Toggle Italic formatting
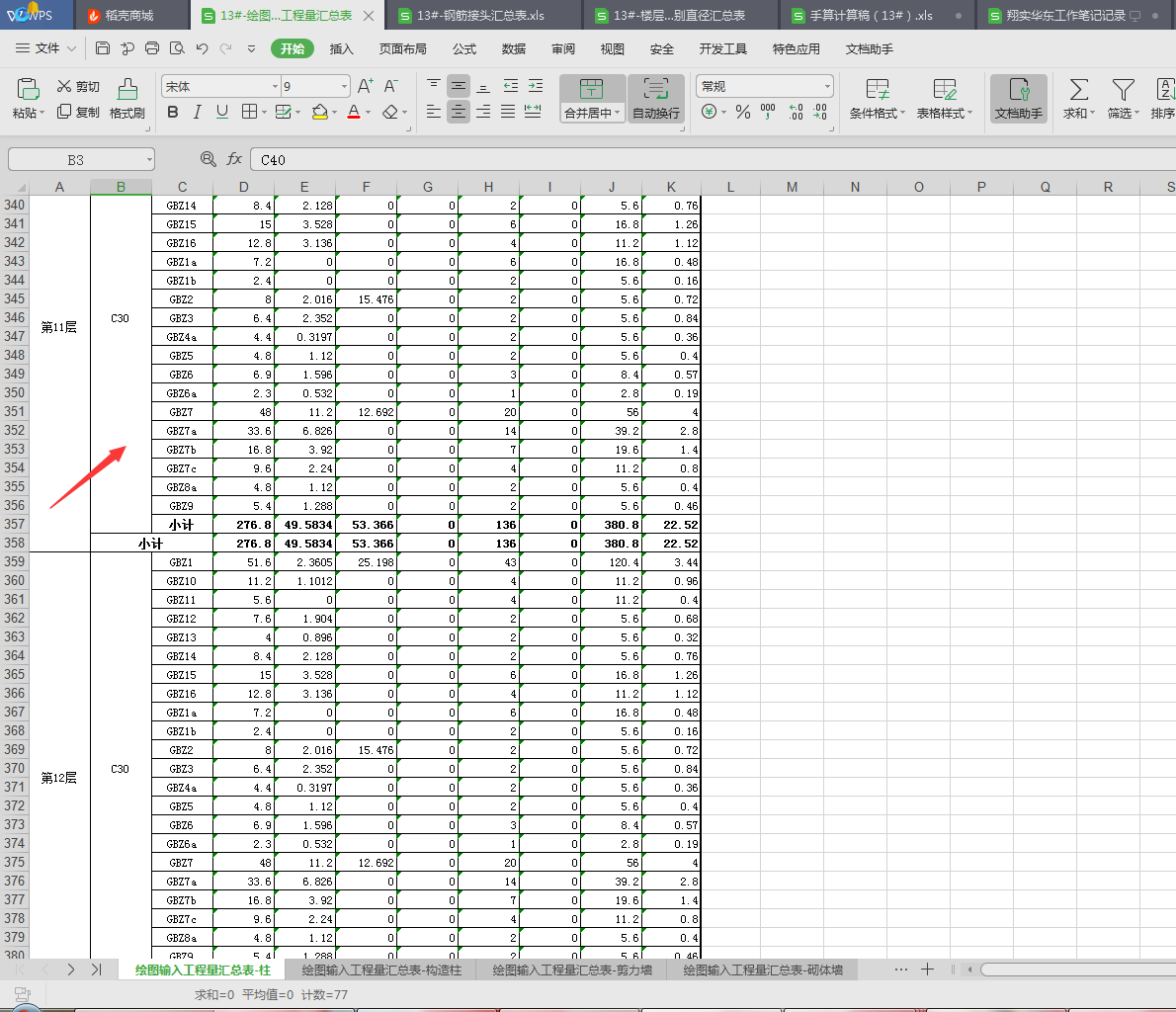This screenshot has width=1176, height=1012. [x=198, y=112]
